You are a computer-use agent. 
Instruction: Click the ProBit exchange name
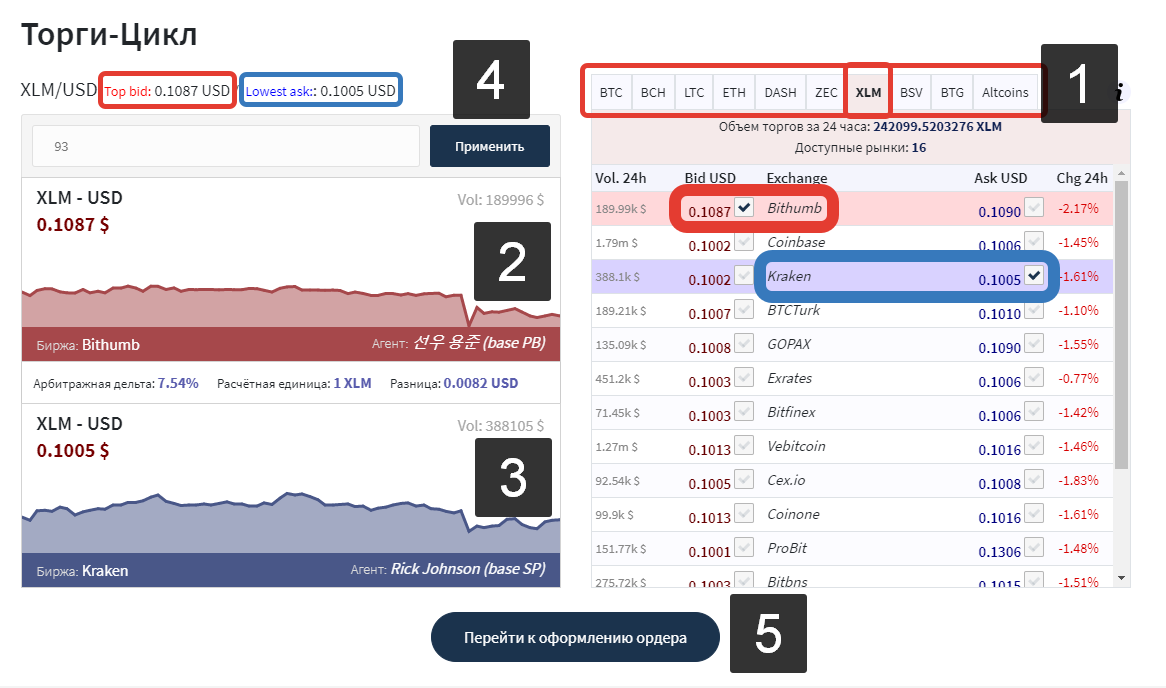click(x=787, y=548)
